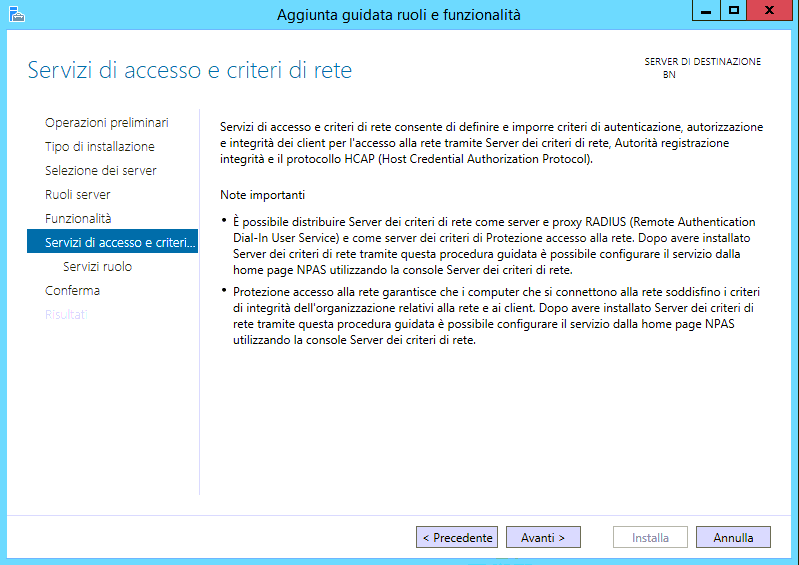Click the SERVER DI DESTINAZIONE label
799x565 pixels.
click(703, 62)
